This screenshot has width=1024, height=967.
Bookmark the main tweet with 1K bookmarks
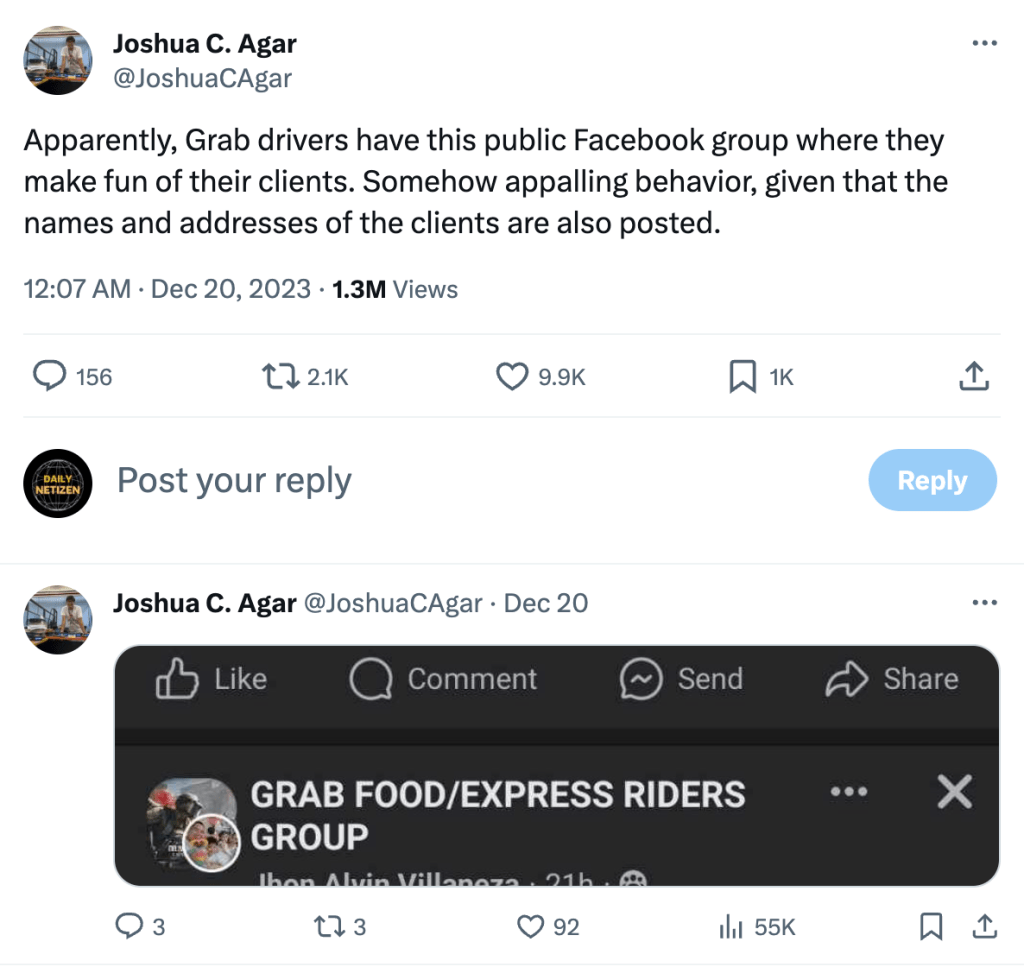[x=741, y=376]
